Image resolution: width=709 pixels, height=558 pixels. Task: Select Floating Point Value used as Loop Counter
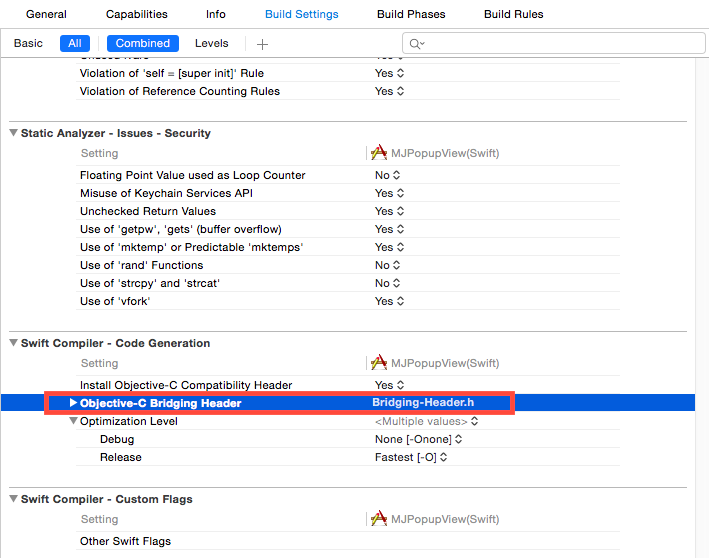click(x=193, y=175)
